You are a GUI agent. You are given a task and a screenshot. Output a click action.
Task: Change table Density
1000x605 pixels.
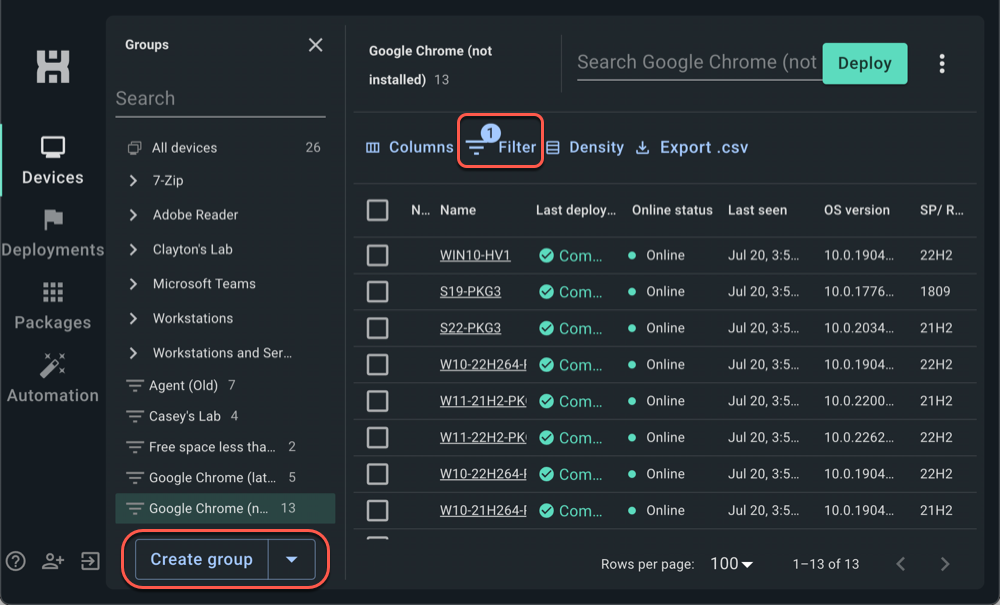click(x=585, y=147)
